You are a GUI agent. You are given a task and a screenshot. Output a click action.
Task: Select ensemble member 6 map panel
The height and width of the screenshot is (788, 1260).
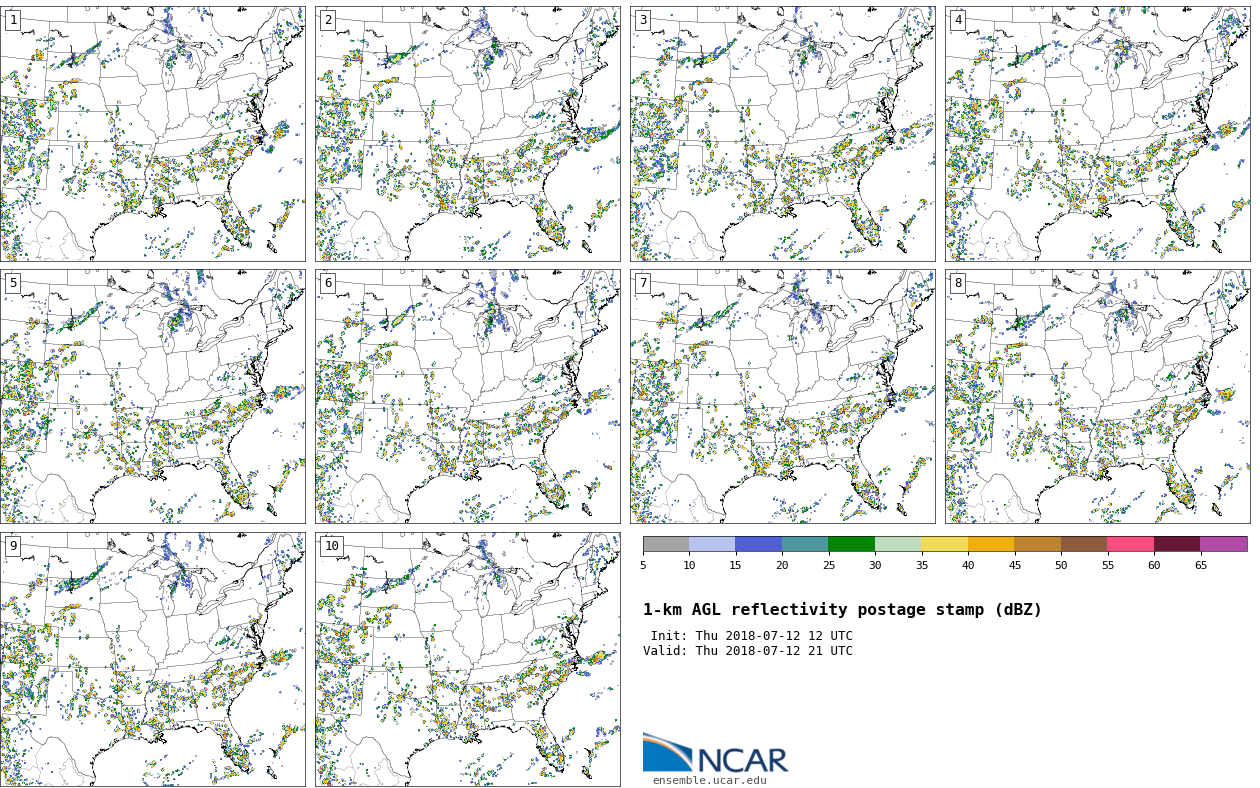pos(467,396)
